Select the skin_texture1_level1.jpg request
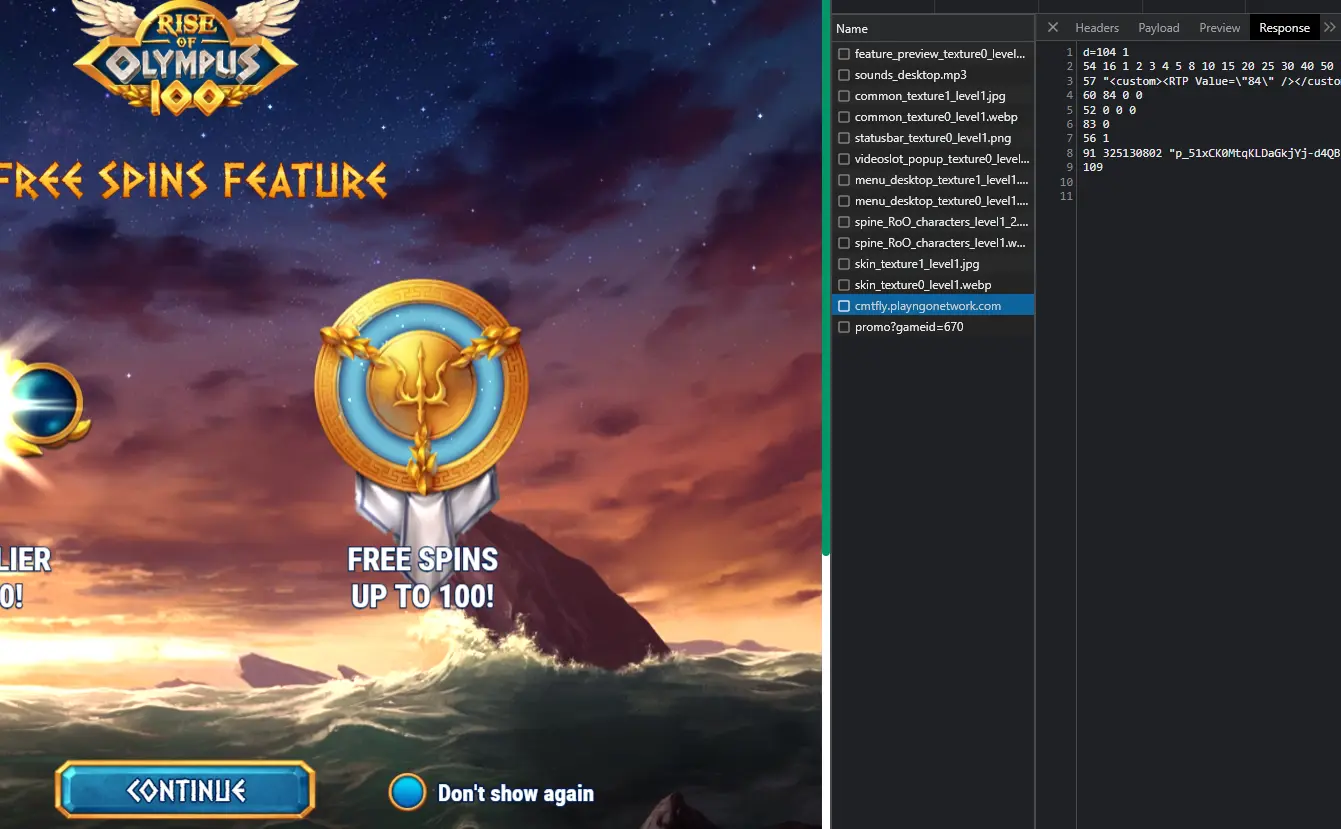The image size is (1341, 829). click(x=932, y=264)
